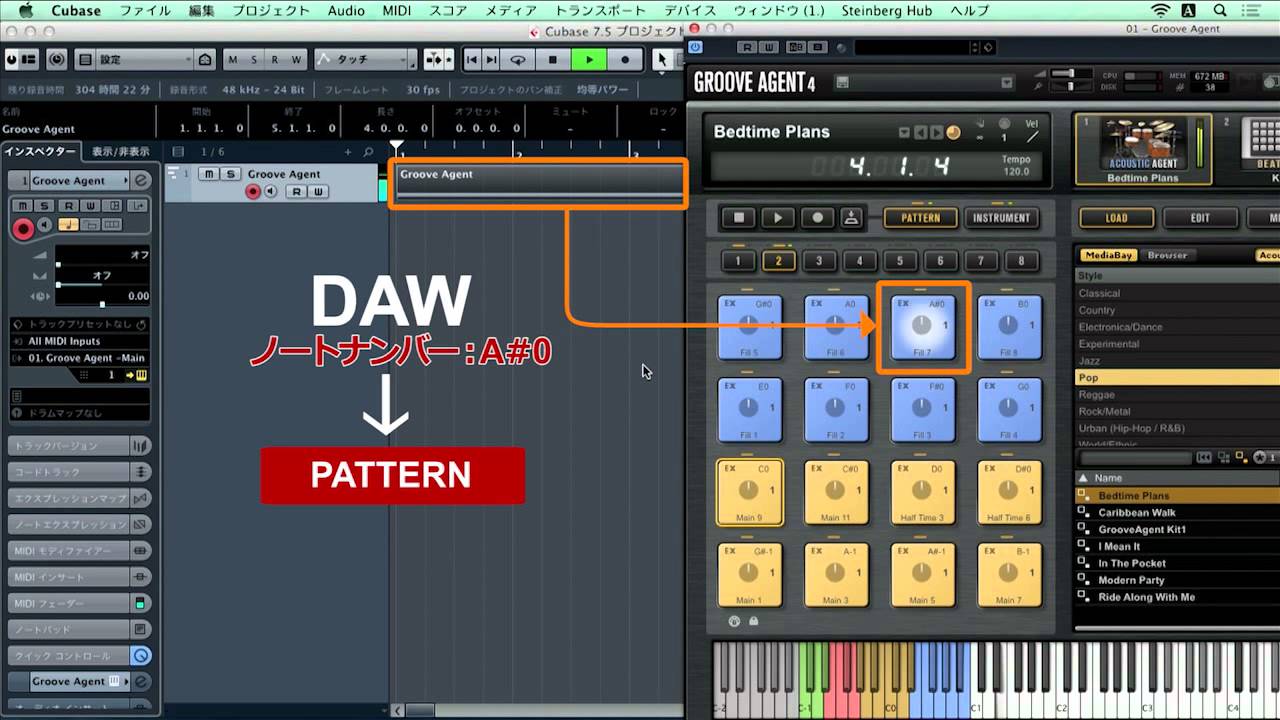Screen dimensions: 1280x720
Task: Click the Apple menu logo
Action: click(26, 11)
